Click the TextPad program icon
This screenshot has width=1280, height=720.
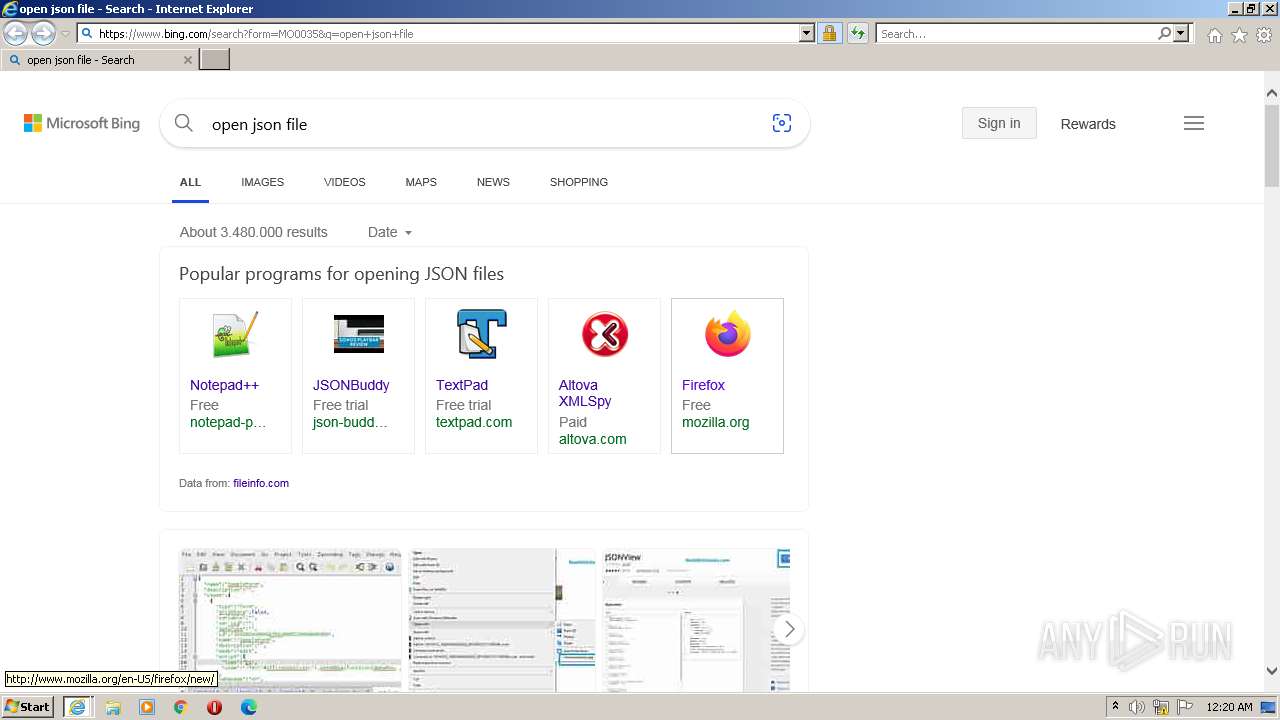(x=482, y=334)
